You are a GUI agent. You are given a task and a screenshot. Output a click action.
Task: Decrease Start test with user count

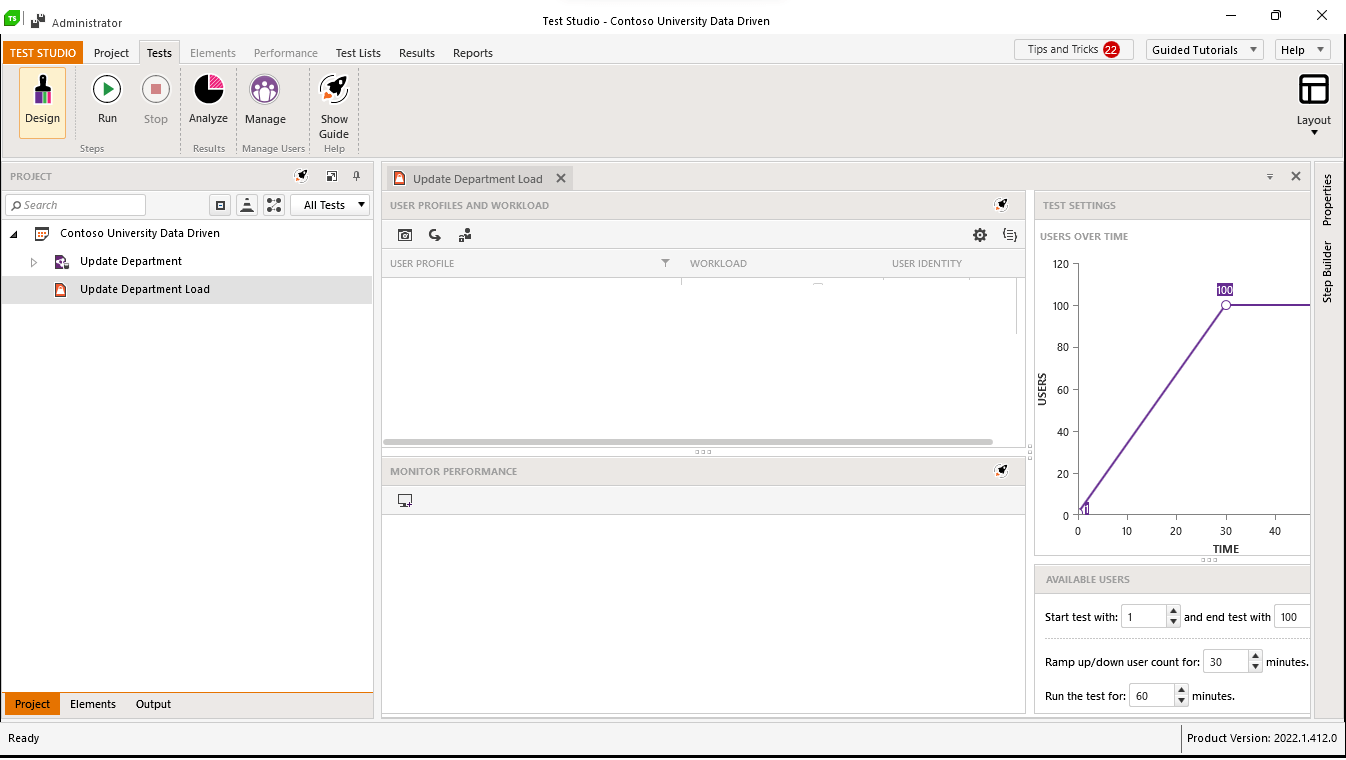click(1174, 622)
